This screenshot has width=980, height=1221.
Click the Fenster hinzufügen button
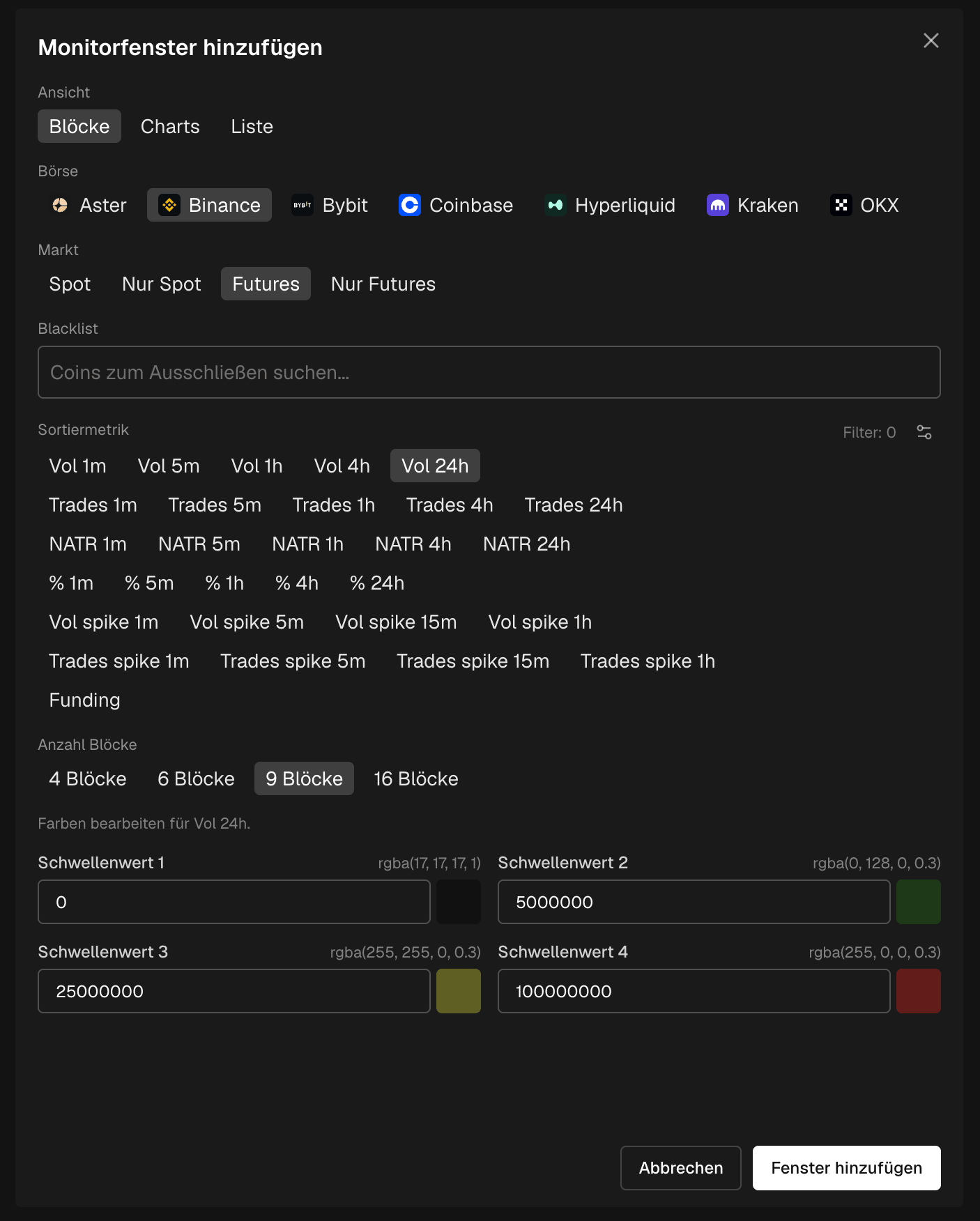tap(847, 1168)
